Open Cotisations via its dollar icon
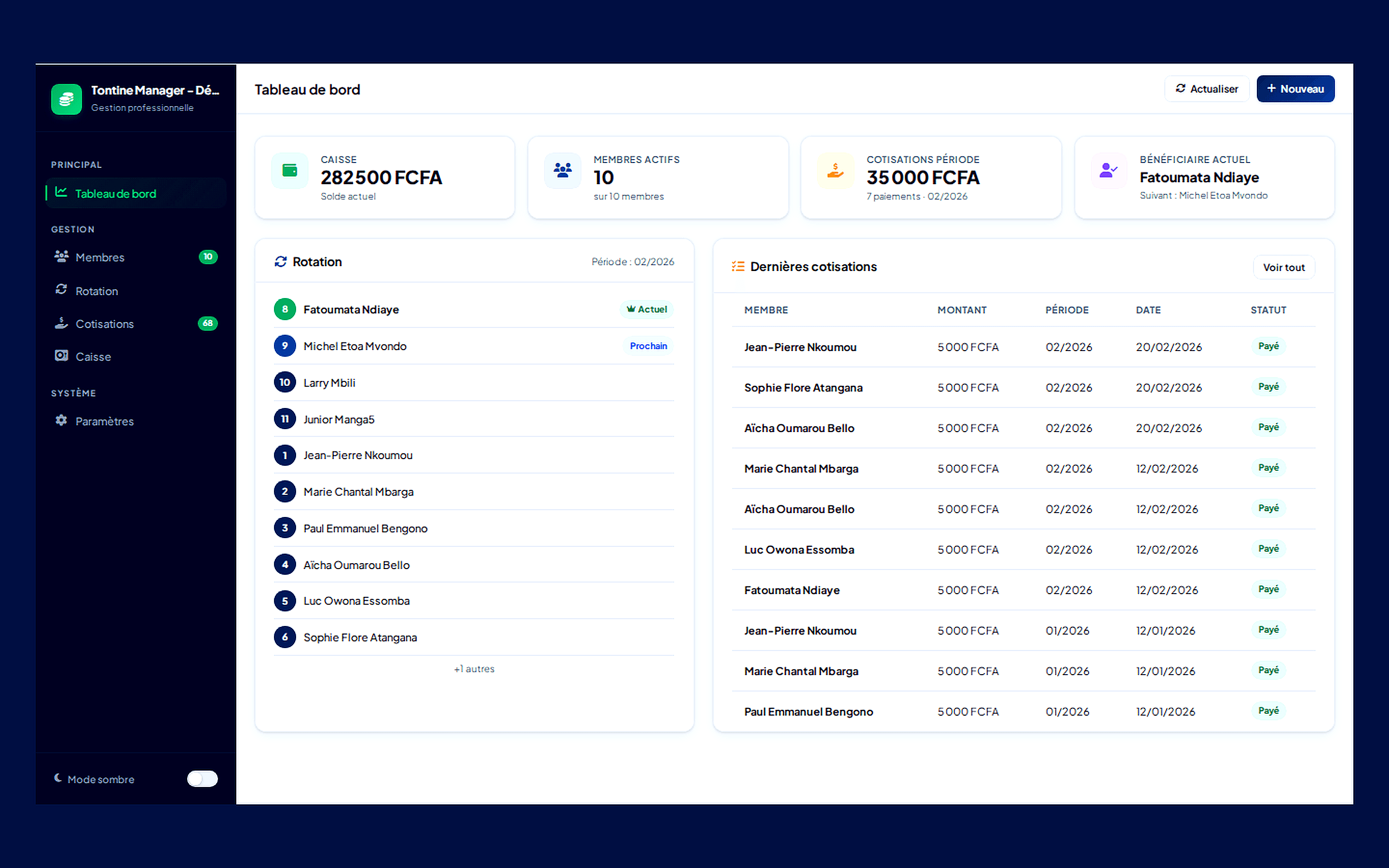 point(61,323)
